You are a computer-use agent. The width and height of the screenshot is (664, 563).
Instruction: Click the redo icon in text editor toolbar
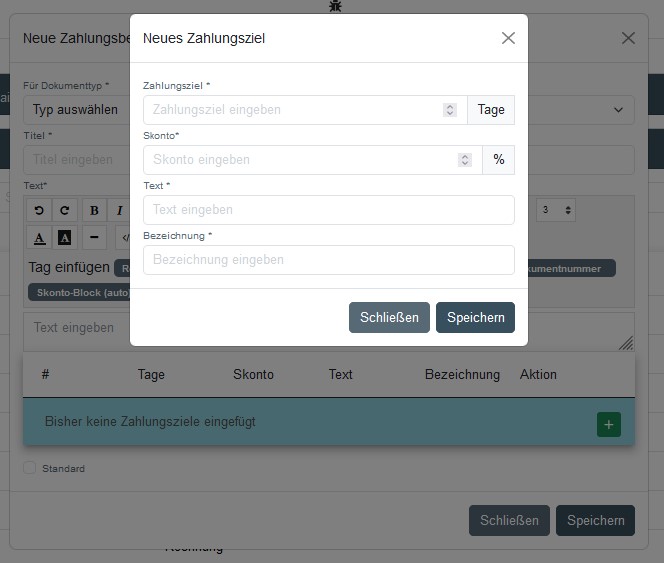pos(64,210)
